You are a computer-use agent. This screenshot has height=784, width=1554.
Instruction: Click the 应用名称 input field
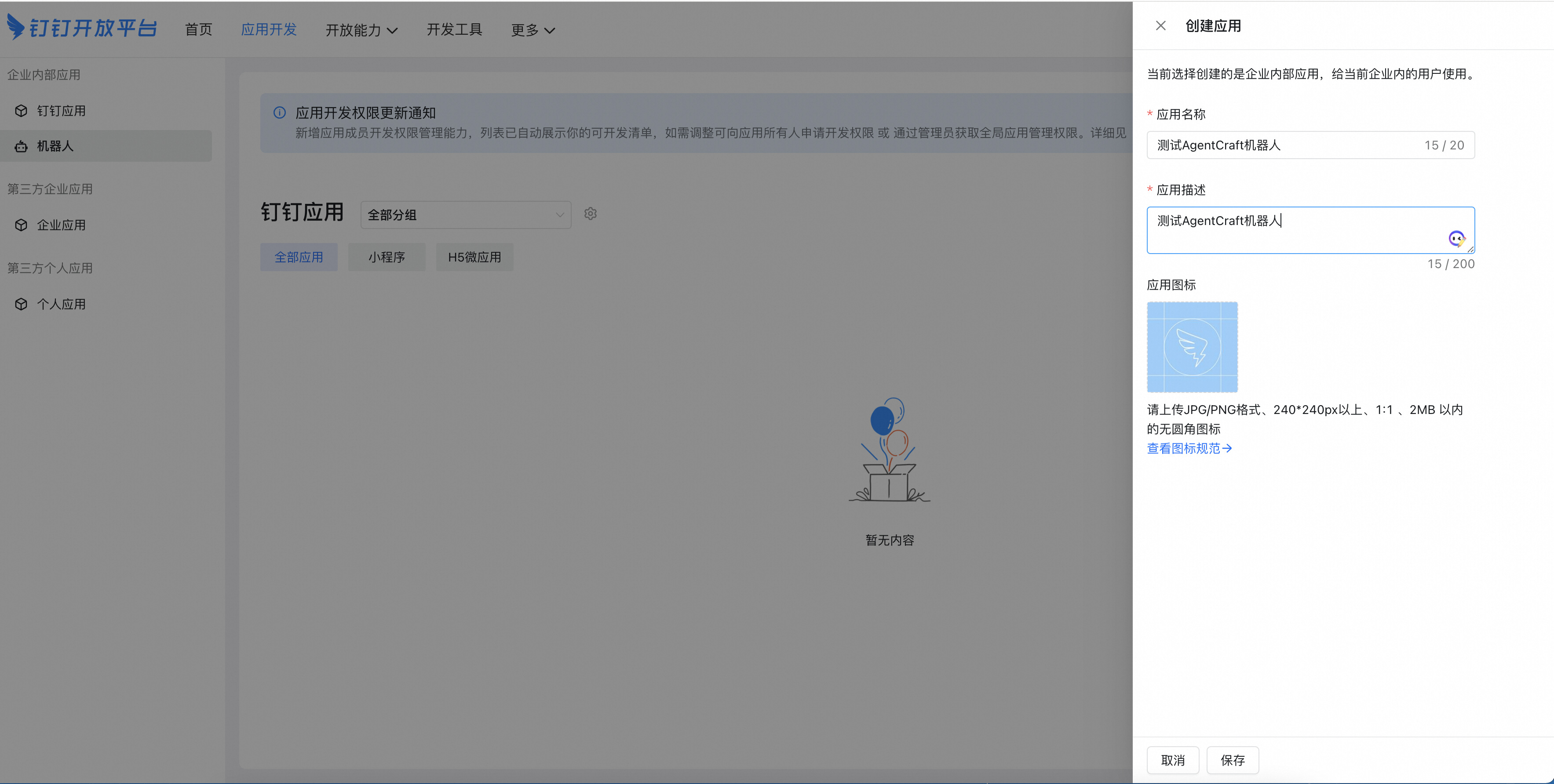pyautogui.click(x=1310, y=145)
